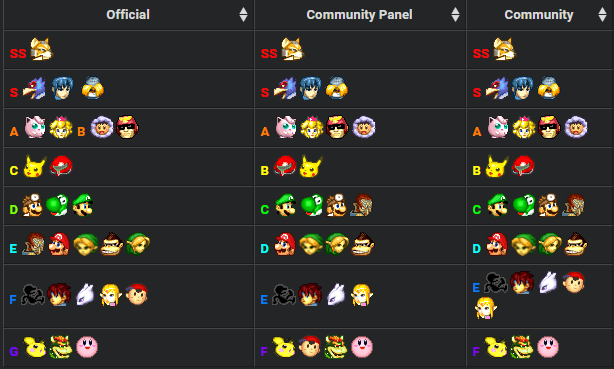The height and width of the screenshot is (369, 614).
Task: Click Samus icon in Community Panel B tier
Action: coord(285,166)
